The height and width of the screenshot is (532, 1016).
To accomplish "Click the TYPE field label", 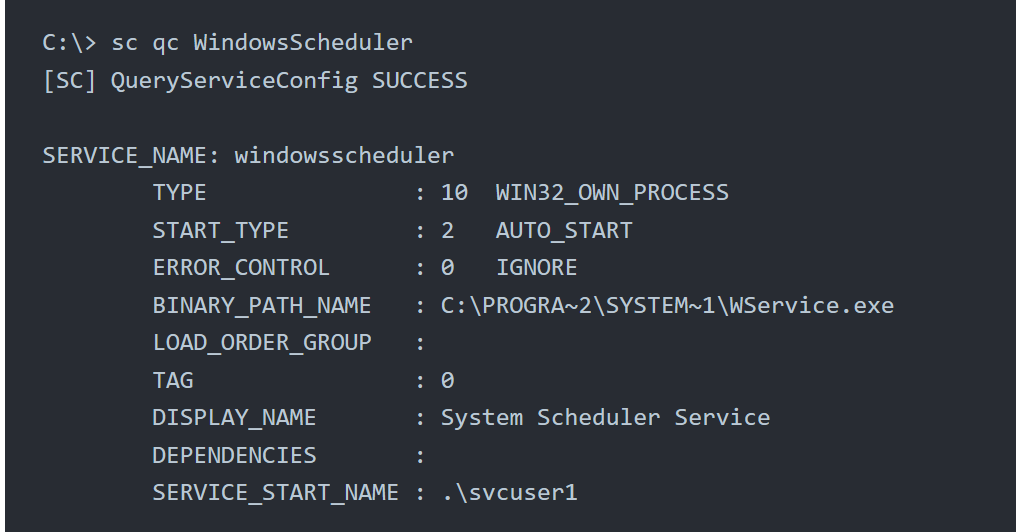I will pyautogui.click(x=179, y=193).
